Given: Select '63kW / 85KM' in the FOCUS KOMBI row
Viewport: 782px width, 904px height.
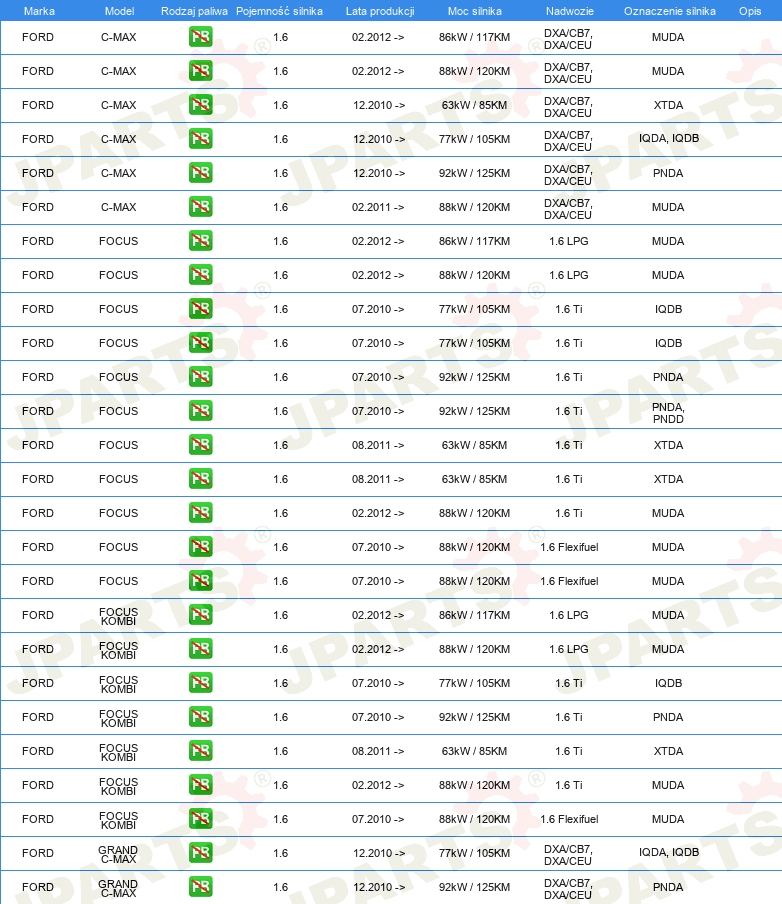Looking at the screenshot, I should (x=475, y=751).
